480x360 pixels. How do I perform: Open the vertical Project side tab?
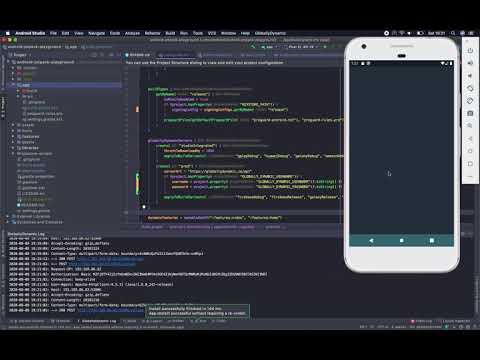[3, 107]
